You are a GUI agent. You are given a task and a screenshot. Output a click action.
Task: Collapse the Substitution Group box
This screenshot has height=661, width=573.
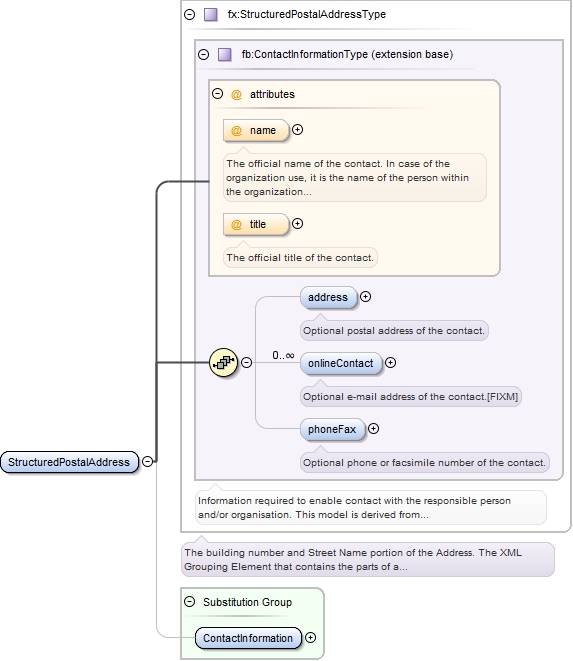tap(190, 602)
